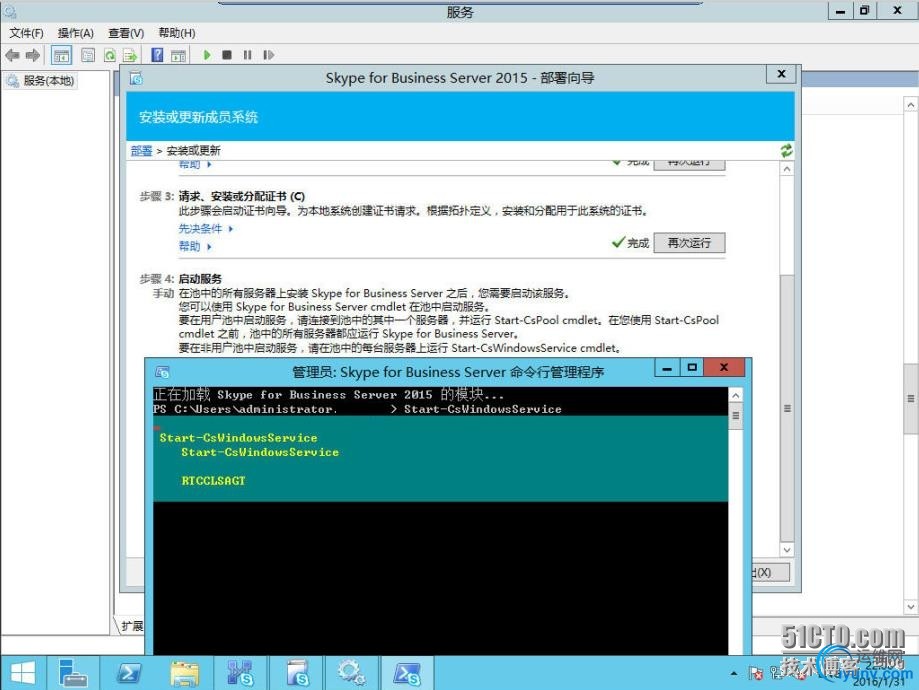Open File Explorer from taskbar
Viewport: 919px width, 690px height.
tap(185, 673)
